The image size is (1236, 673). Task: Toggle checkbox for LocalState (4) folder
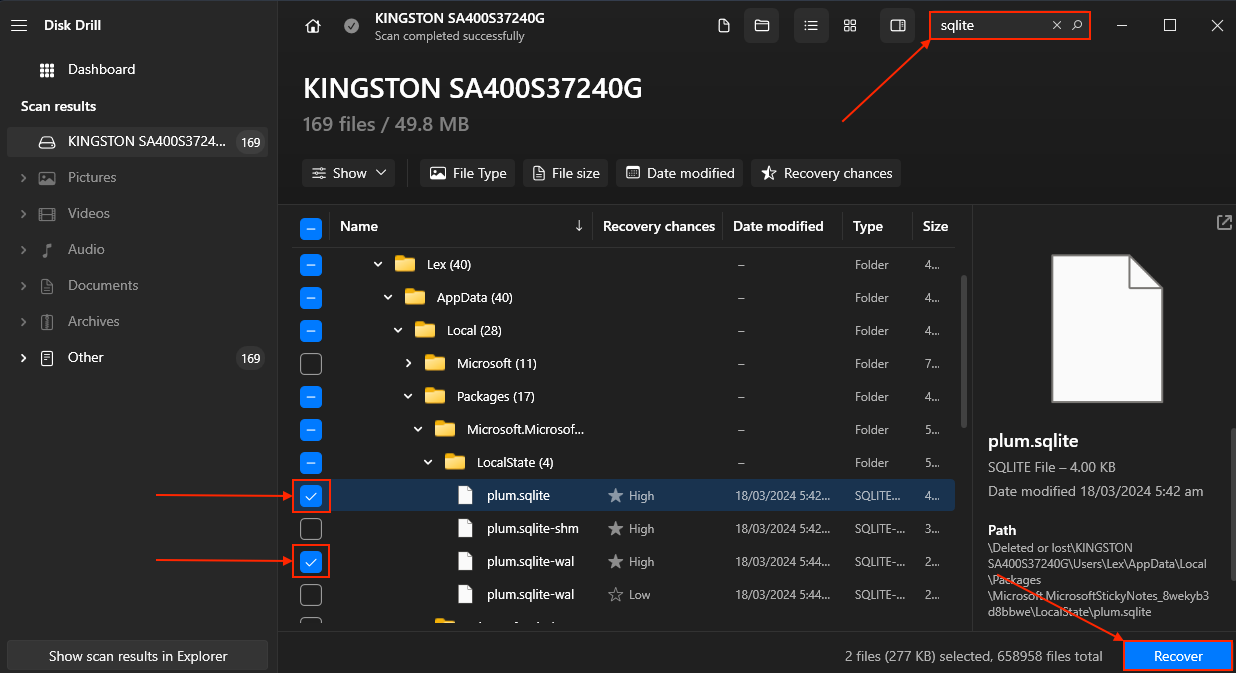(x=311, y=463)
